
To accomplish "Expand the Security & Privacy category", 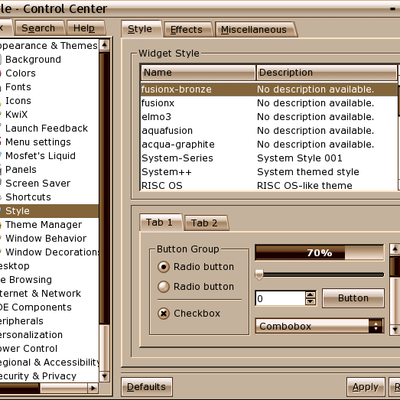I will (38, 376).
